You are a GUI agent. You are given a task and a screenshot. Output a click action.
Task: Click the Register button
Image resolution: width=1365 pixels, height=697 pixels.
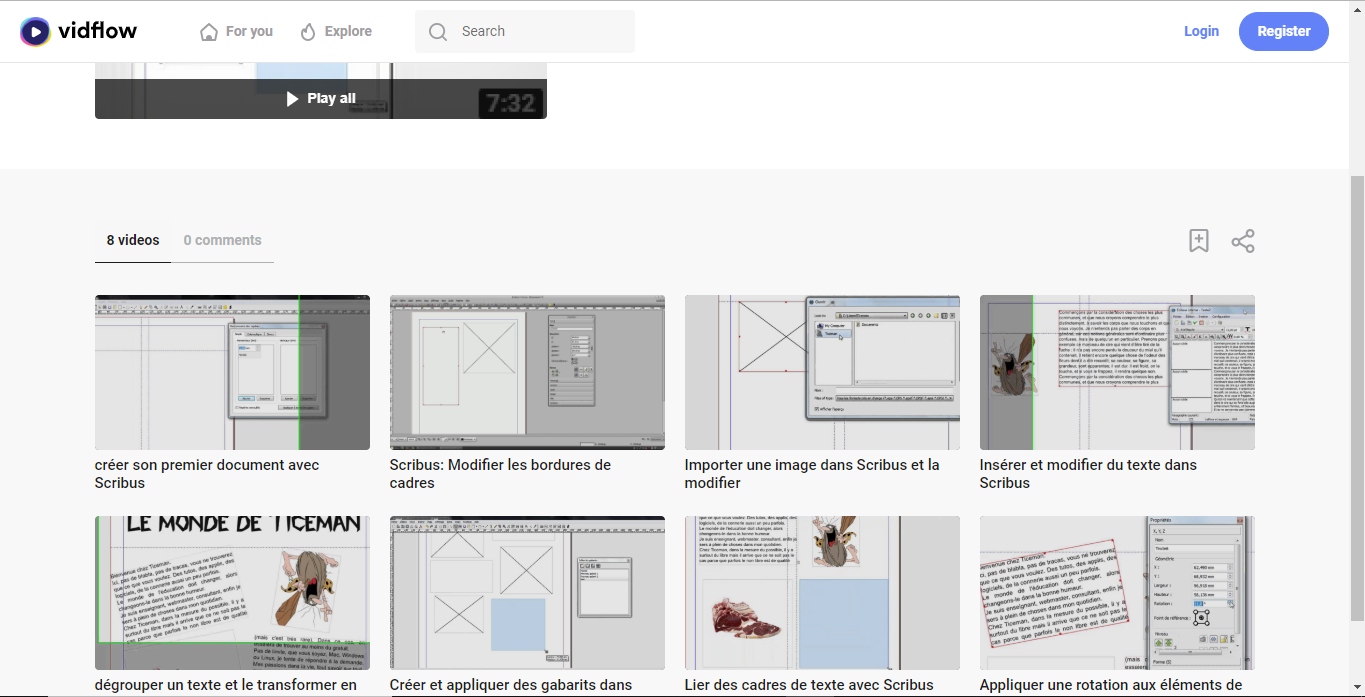1284,31
